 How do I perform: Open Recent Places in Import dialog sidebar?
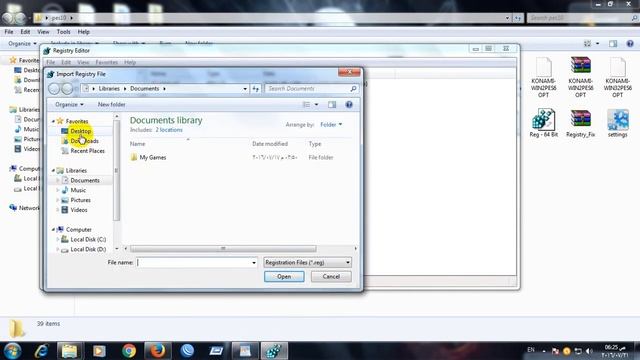(87, 151)
